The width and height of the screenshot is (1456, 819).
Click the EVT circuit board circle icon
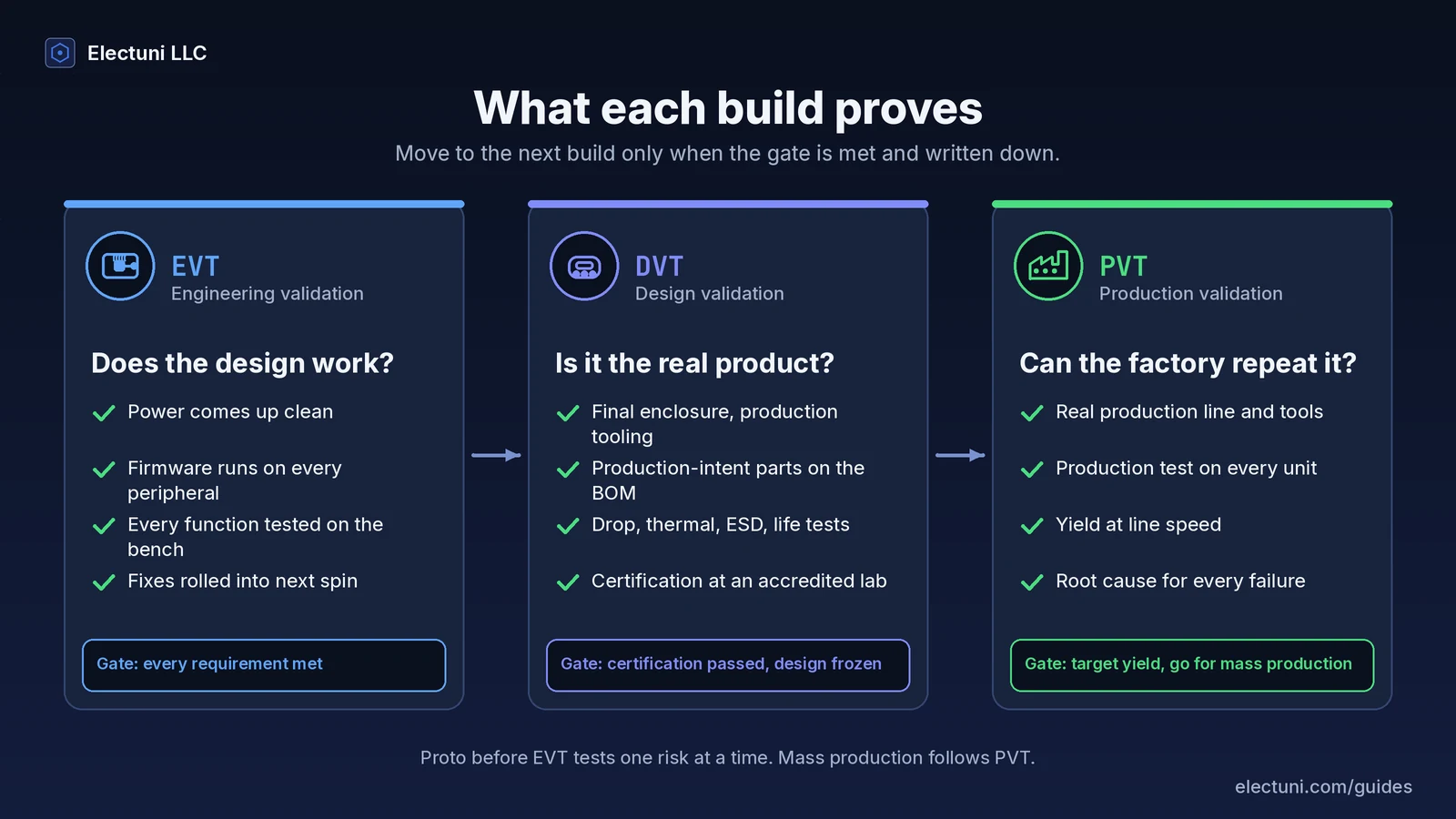(120, 266)
